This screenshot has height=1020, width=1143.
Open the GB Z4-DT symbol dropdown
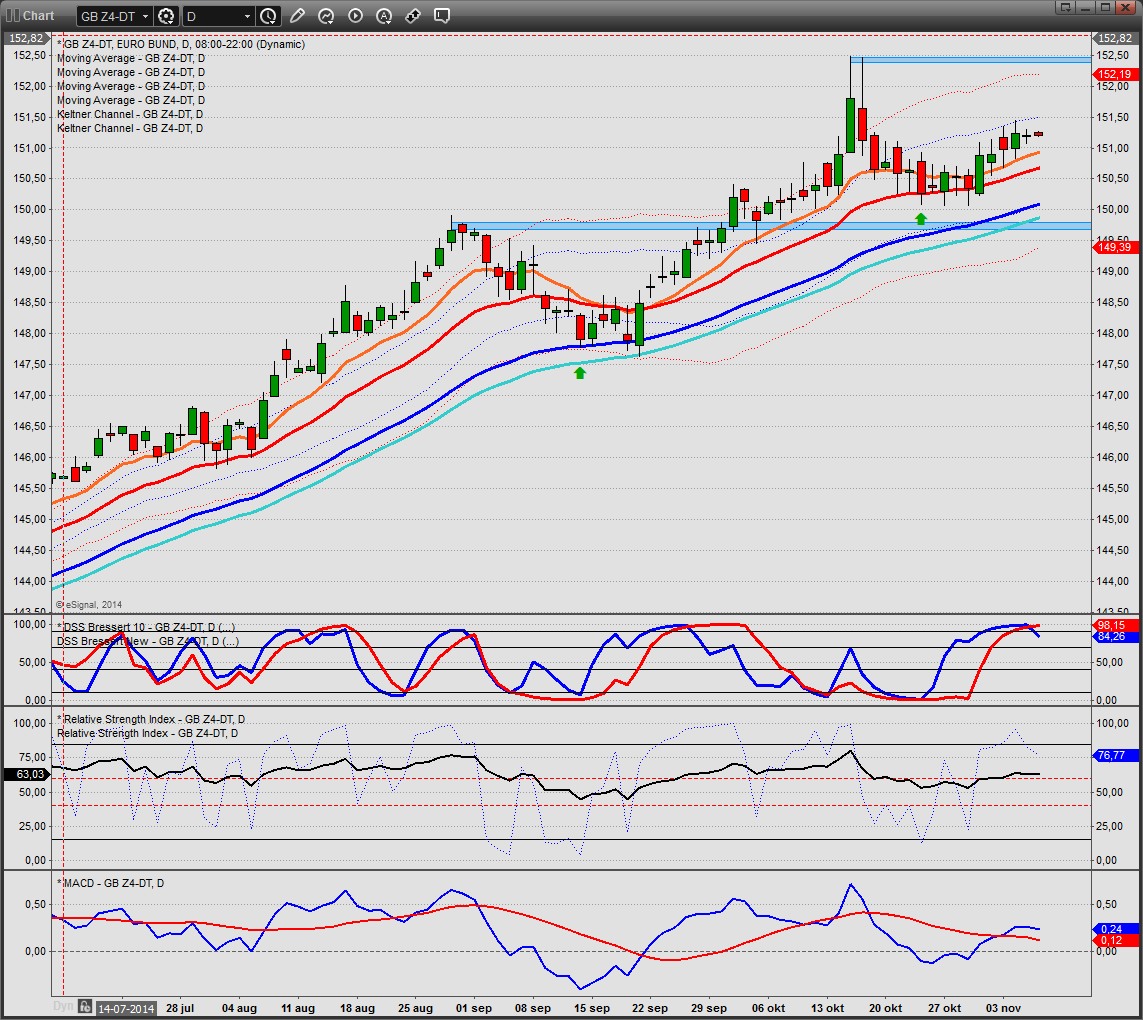click(x=113, y=16)
